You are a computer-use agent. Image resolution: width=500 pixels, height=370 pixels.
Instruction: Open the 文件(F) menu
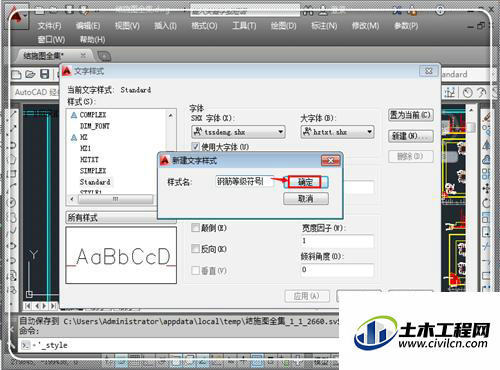click(49, 26)
